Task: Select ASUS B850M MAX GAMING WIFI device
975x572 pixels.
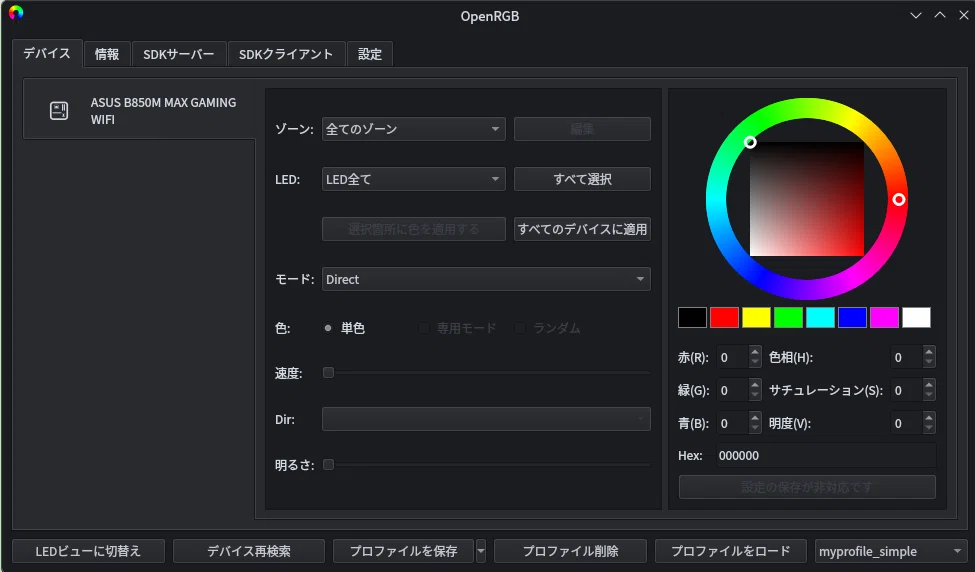Action: point(139,111)
